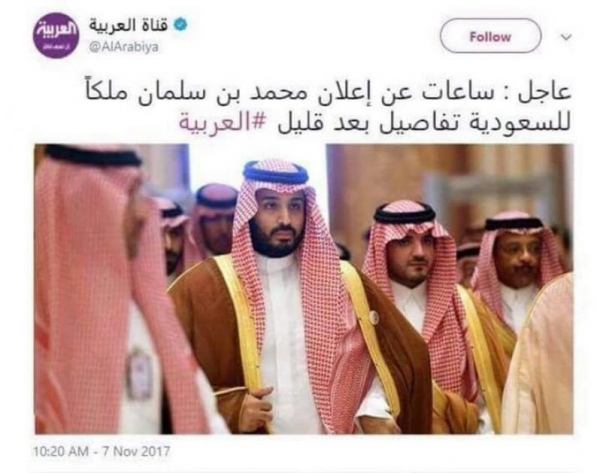Open the @AlArabiya handle link

point(124,47)
